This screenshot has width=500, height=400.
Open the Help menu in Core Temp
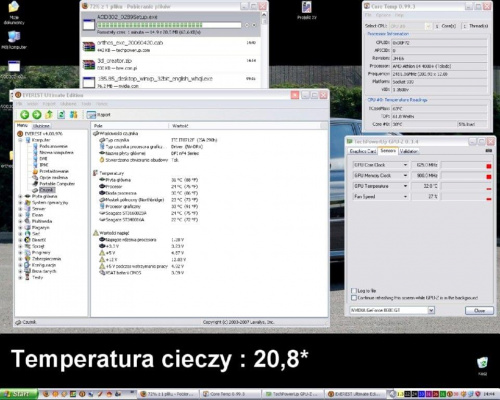(399, 15)
